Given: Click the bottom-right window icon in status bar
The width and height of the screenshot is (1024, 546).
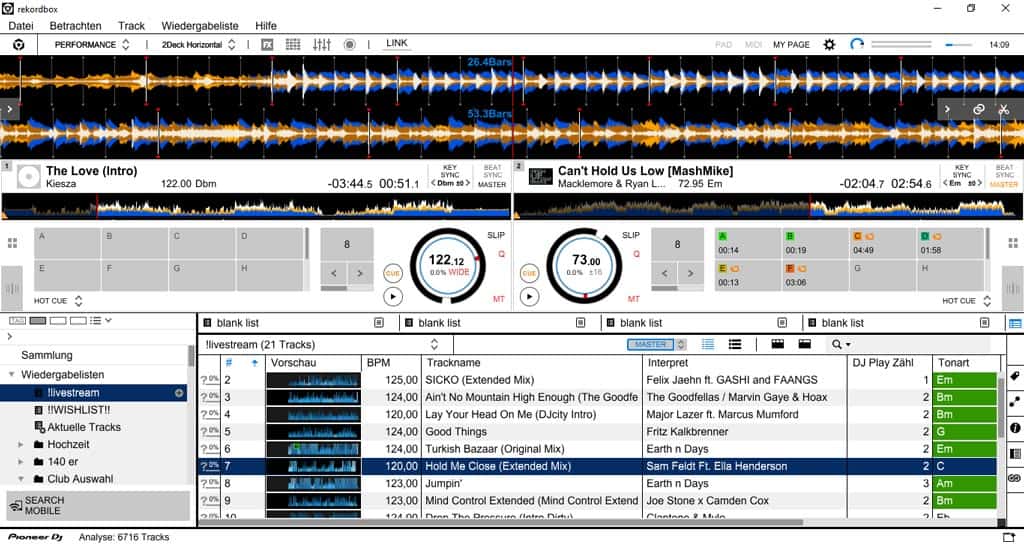Looking at the screenshot, I should coord(1008,537).
